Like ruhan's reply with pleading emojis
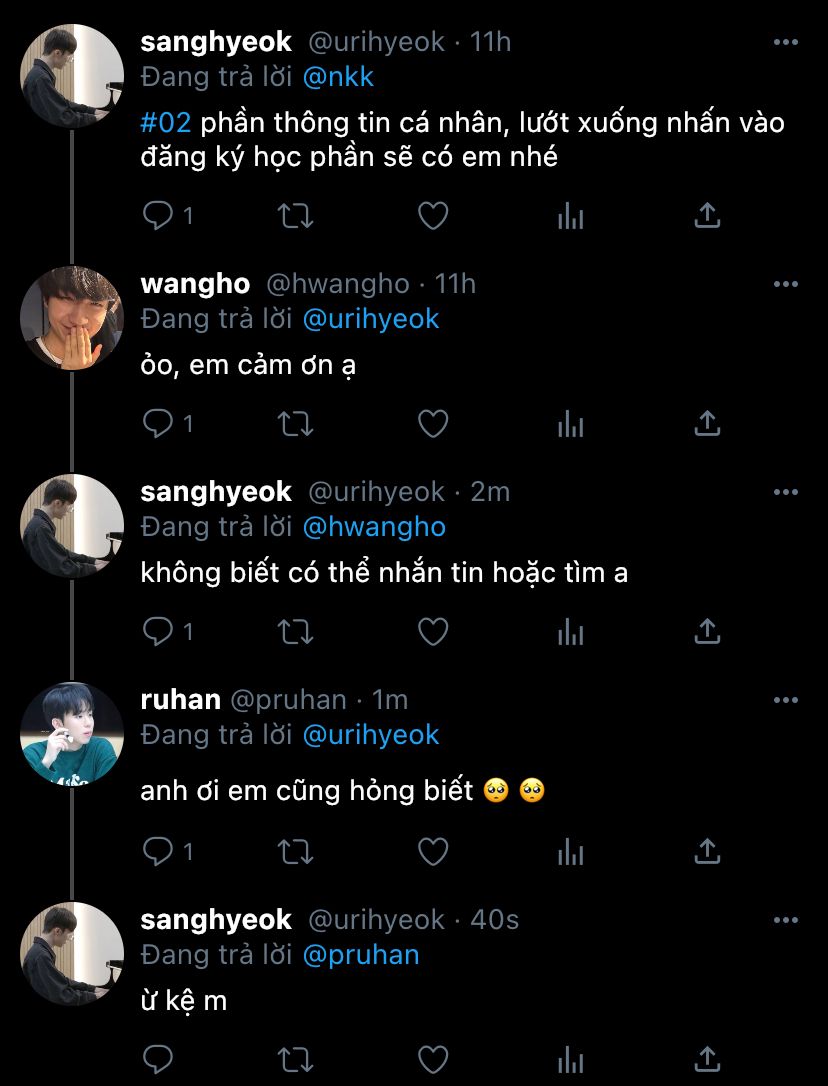This screenshot has width=828, height=1086. pos(432,851)
